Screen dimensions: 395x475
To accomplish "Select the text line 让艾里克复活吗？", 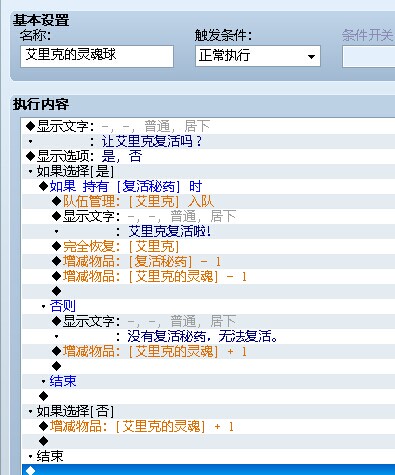I will point(208,141).
